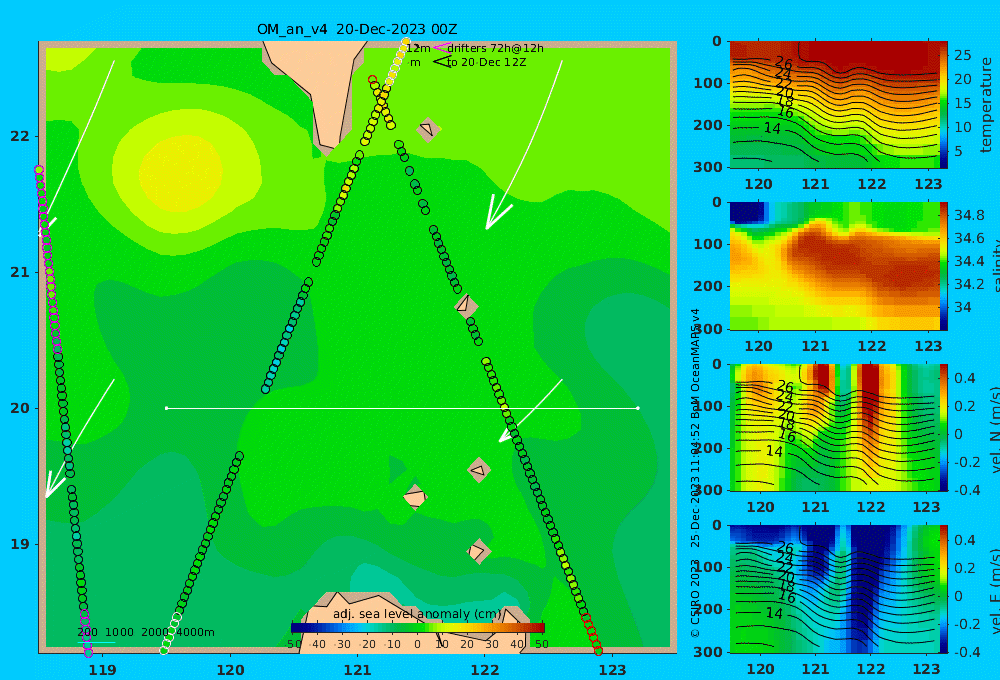Screen dimensions: 1000x680
Task: Click latitude label 20 on main map
Action: coord(19,408)
